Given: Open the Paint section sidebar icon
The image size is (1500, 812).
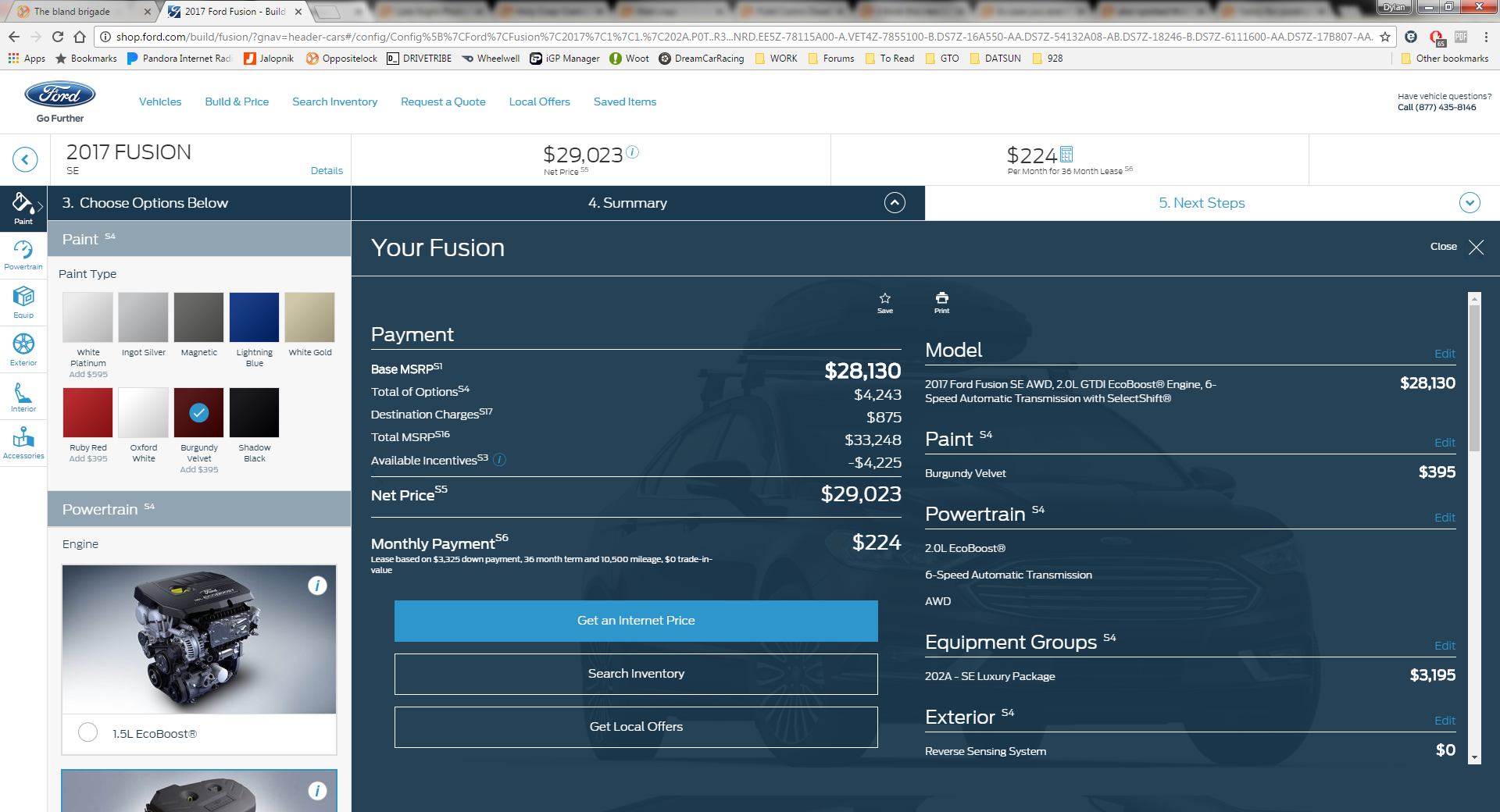Looking at the screenshot, I should coord(23,208).
